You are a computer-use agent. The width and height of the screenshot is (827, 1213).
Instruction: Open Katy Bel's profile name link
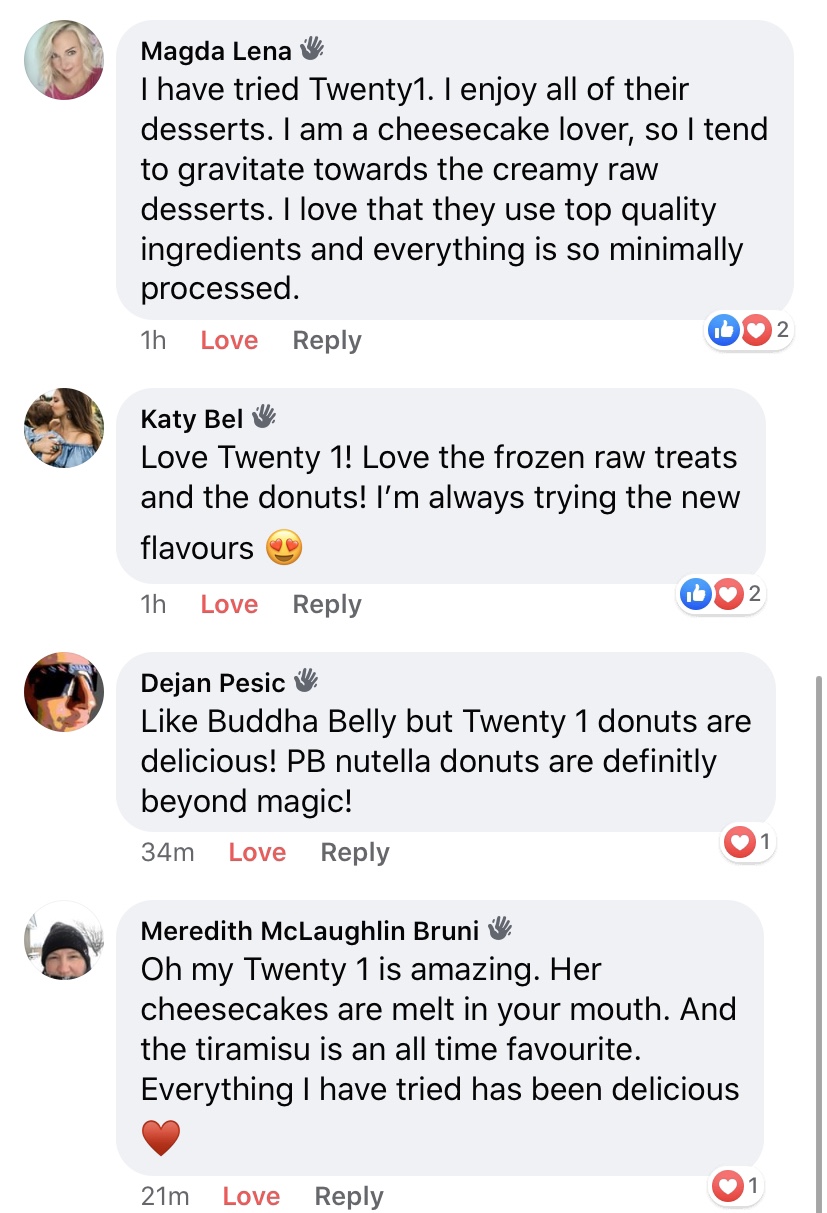pyautogui.click(x=192, y=418)
